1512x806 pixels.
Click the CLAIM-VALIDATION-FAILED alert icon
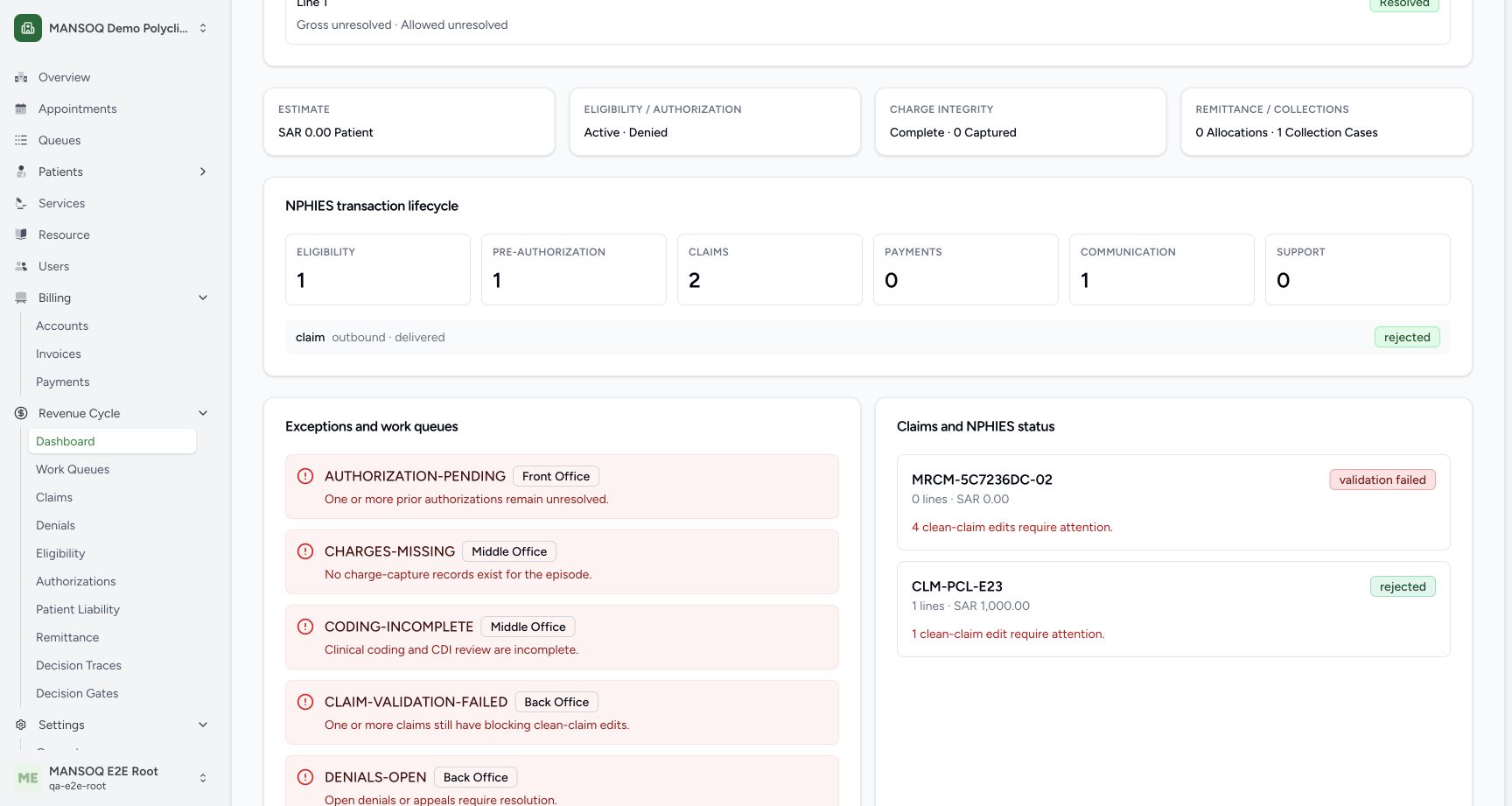305,702
